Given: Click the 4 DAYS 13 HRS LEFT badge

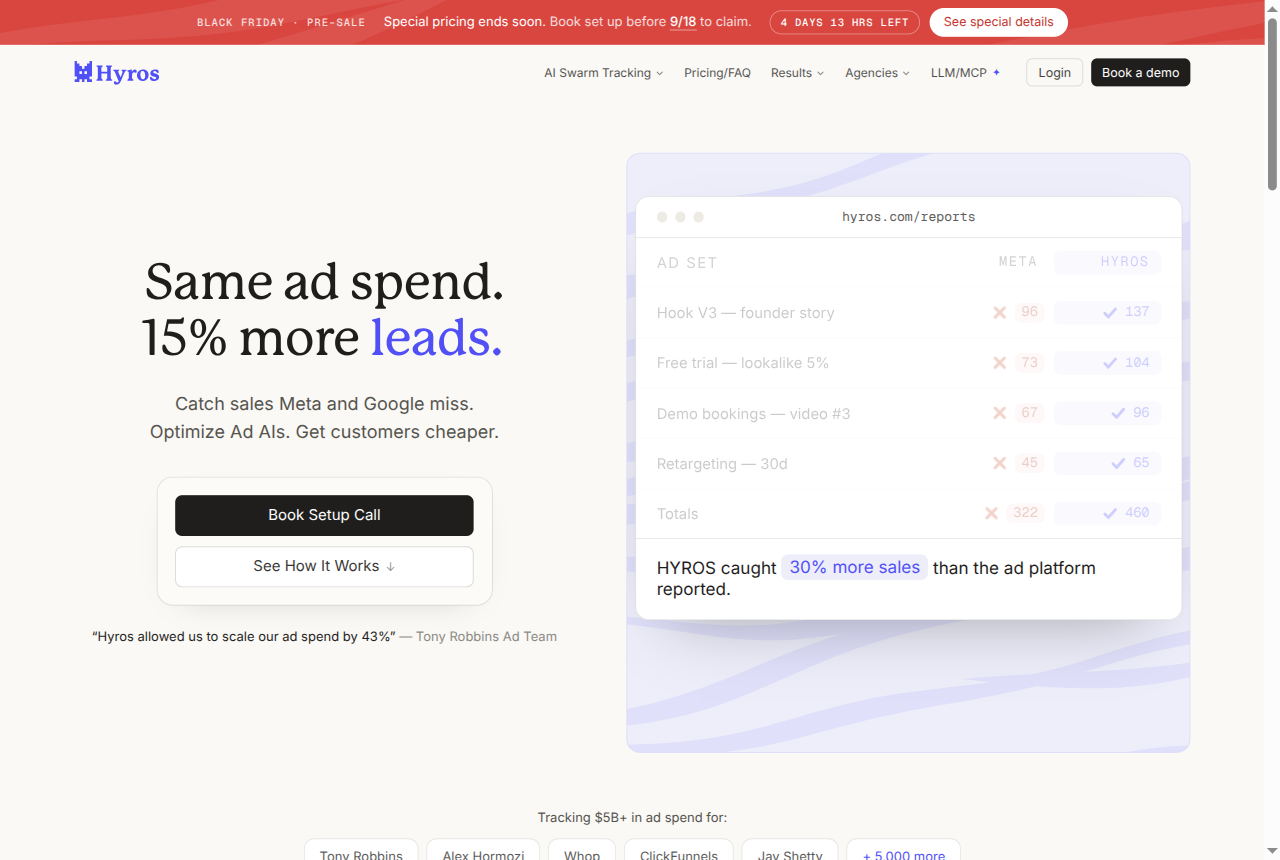Looking at the screenshot, I should click(x=844, y=22).
